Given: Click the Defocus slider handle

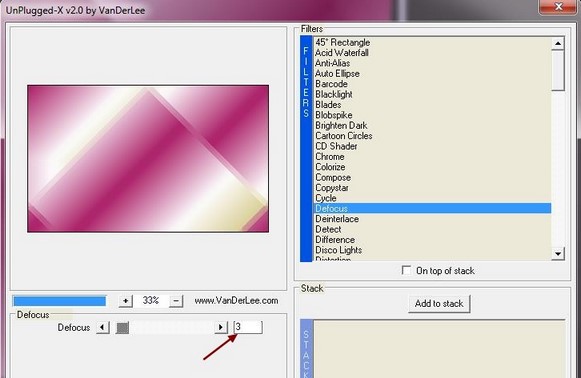Looking at the screenshot, I should click(122, 328).
